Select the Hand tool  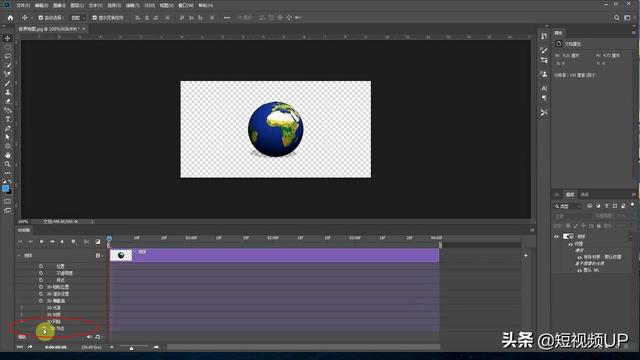[x=7, y=155]
